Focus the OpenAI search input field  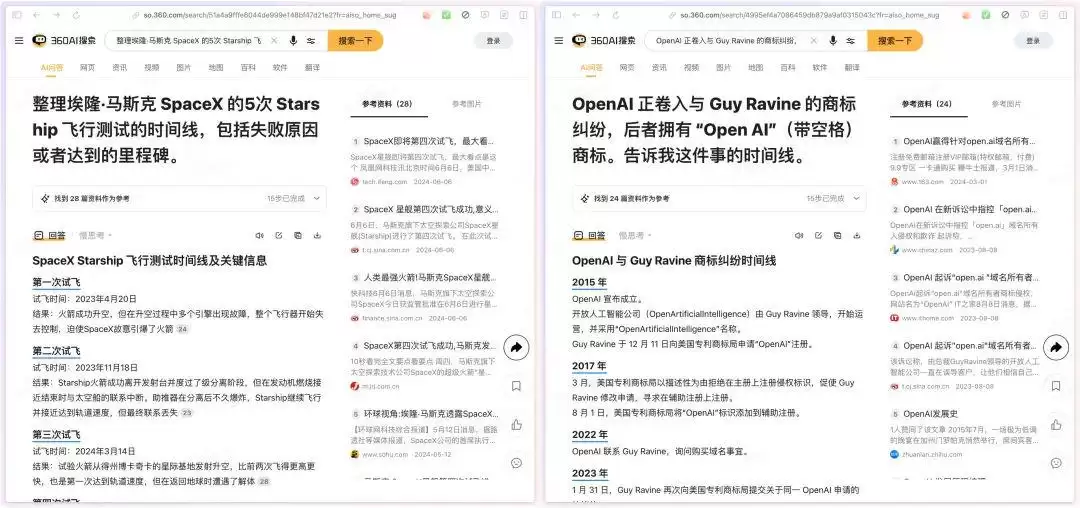pyautogui.click(x=727, y=41)
